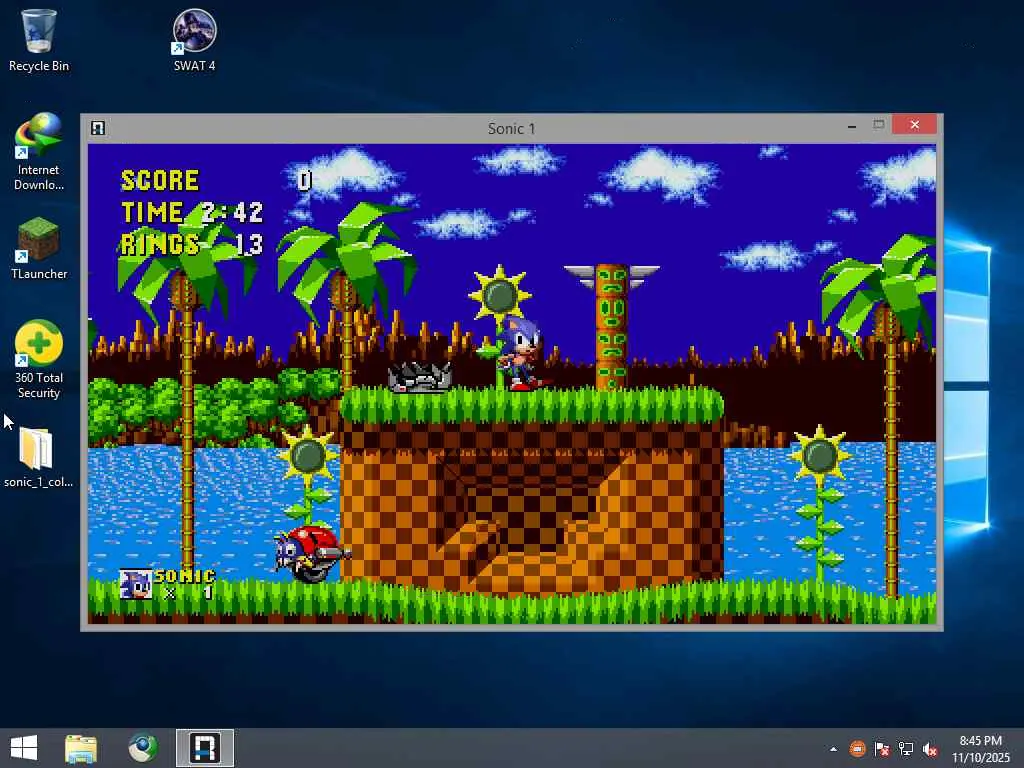Click the Sonic 1 window app icon
This screenshot has height=768, width=1024.
98,128
